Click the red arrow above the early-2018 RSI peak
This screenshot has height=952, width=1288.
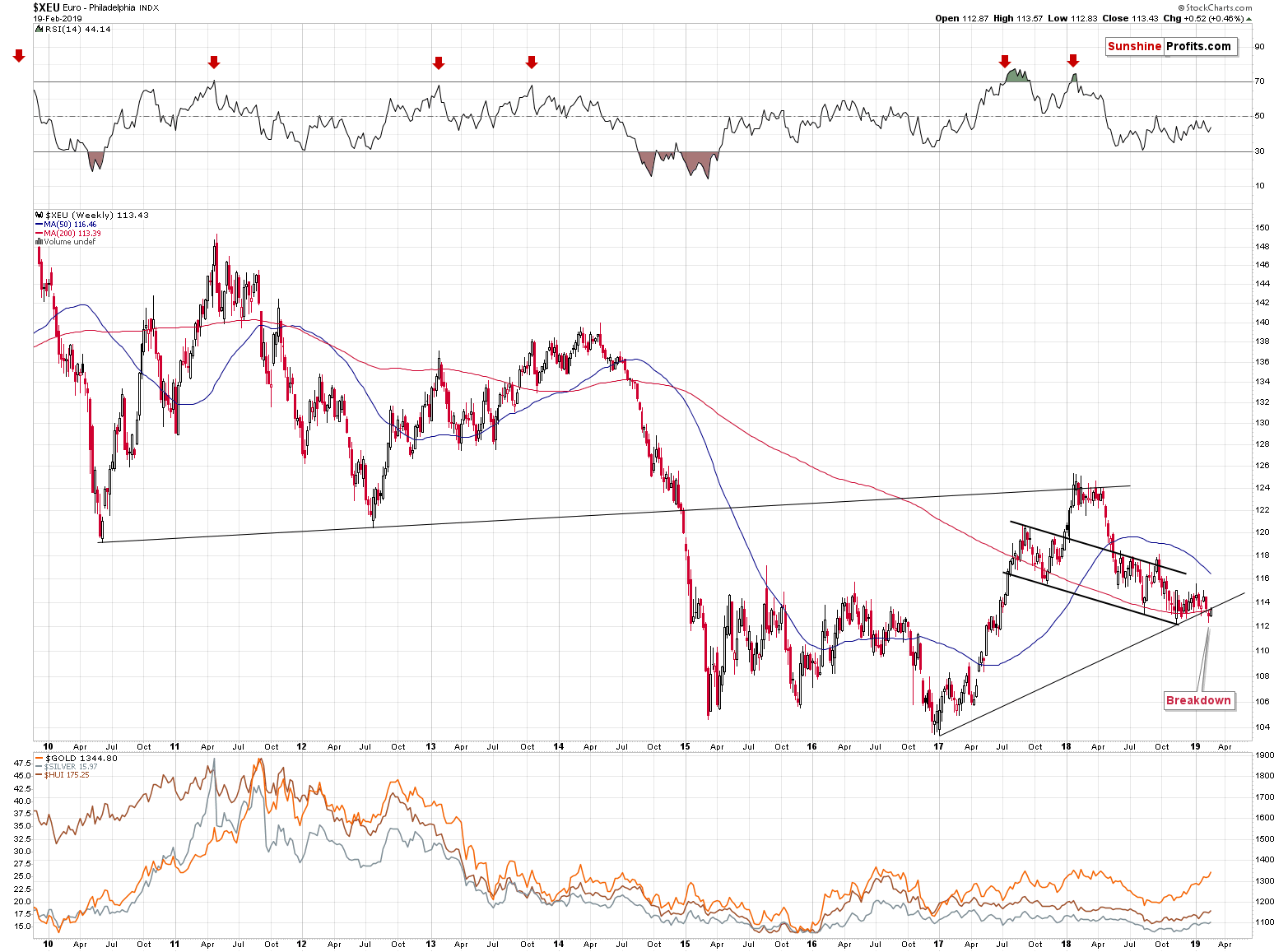[x=1072, y=61]
